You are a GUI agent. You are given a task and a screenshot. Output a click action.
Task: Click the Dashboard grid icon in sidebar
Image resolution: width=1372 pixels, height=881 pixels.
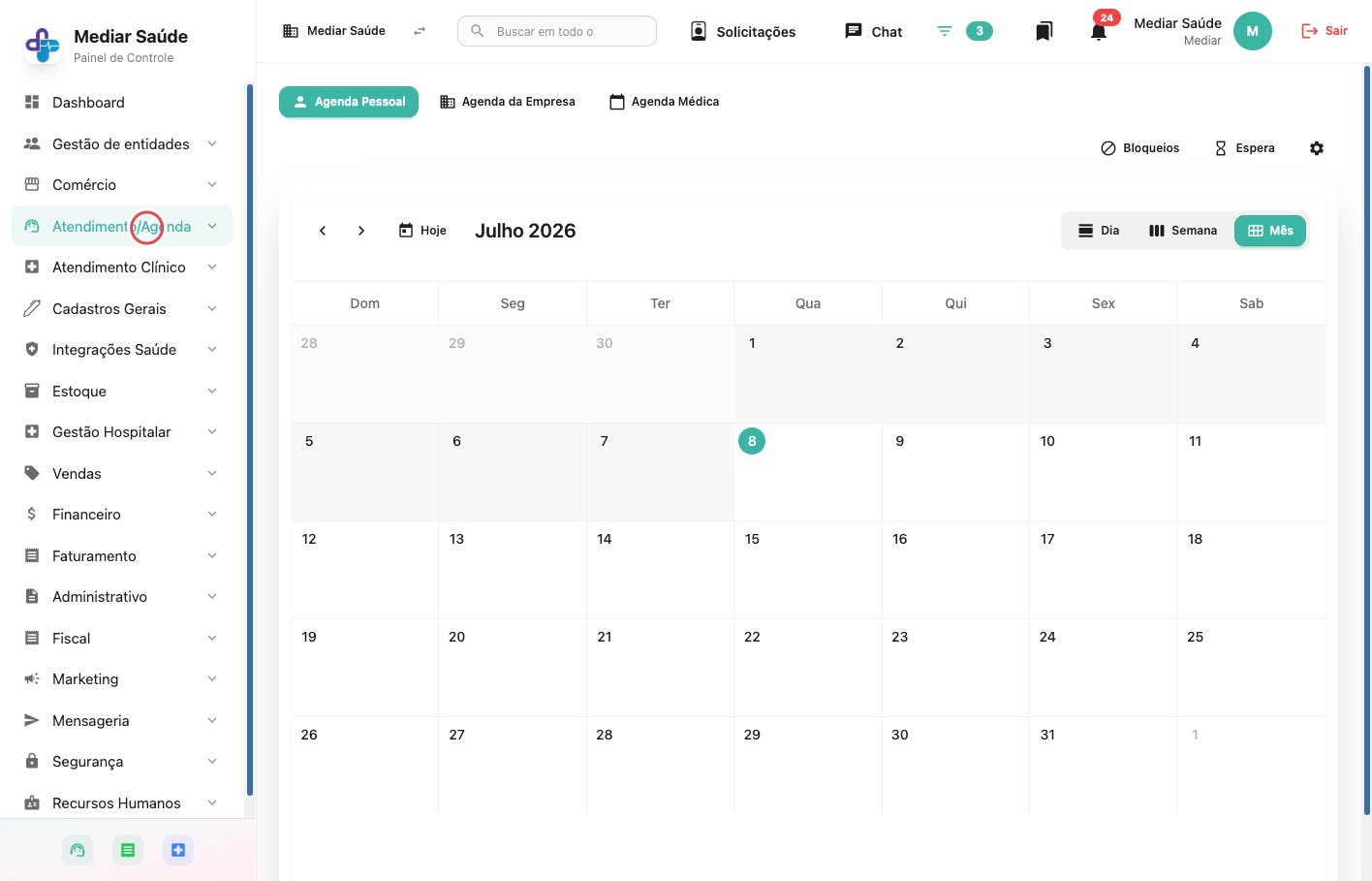(x=32, y=102)
